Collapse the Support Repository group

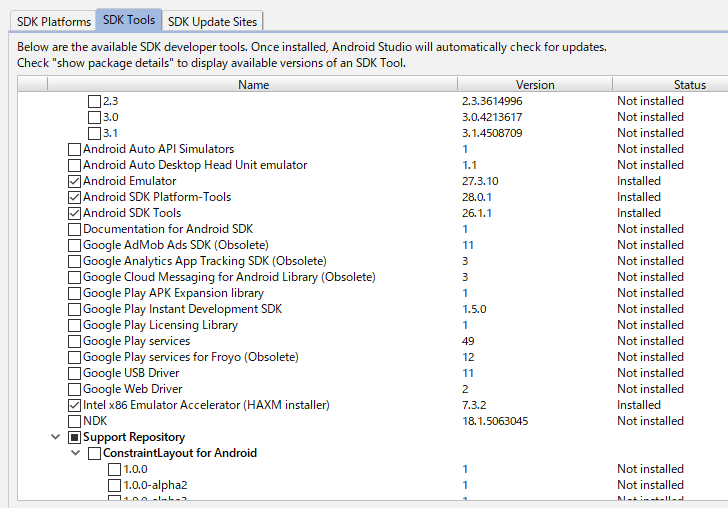pyautogui.click(x=55, y=437)
